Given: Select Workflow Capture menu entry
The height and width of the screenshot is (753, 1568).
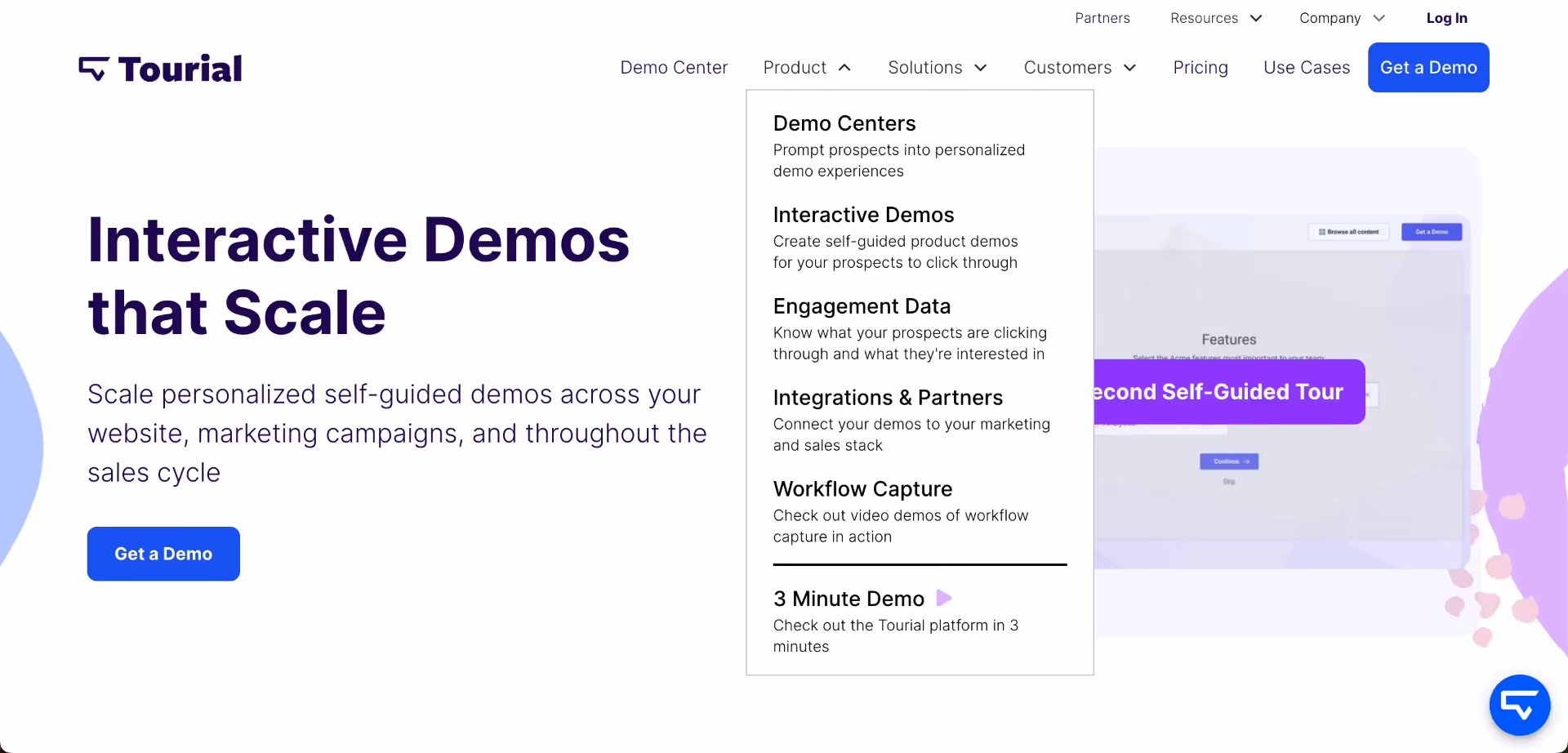Looking at the screenshot, I should [862, 489].
